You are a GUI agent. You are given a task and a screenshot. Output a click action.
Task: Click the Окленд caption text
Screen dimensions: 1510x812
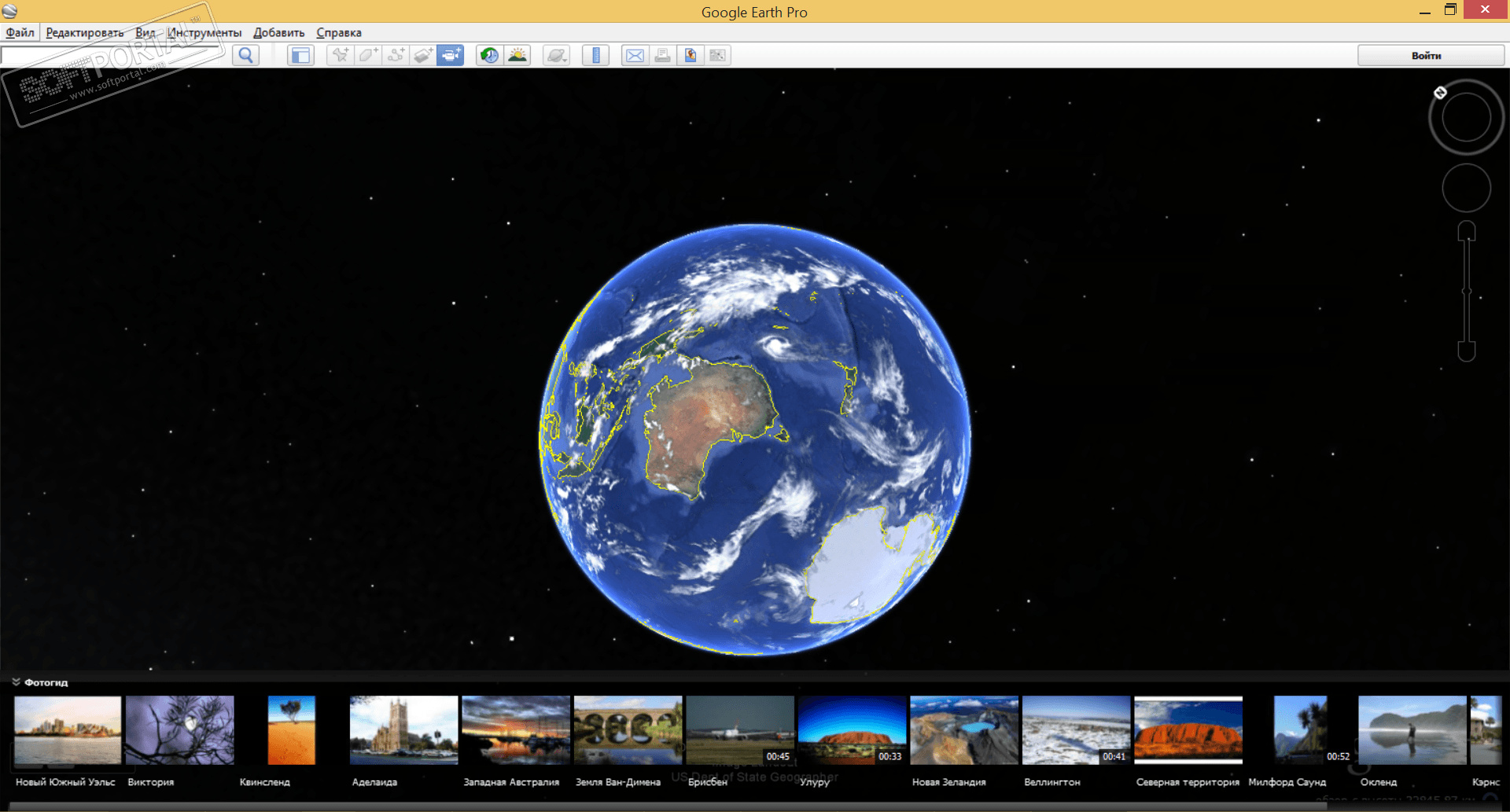point(1379,782)
